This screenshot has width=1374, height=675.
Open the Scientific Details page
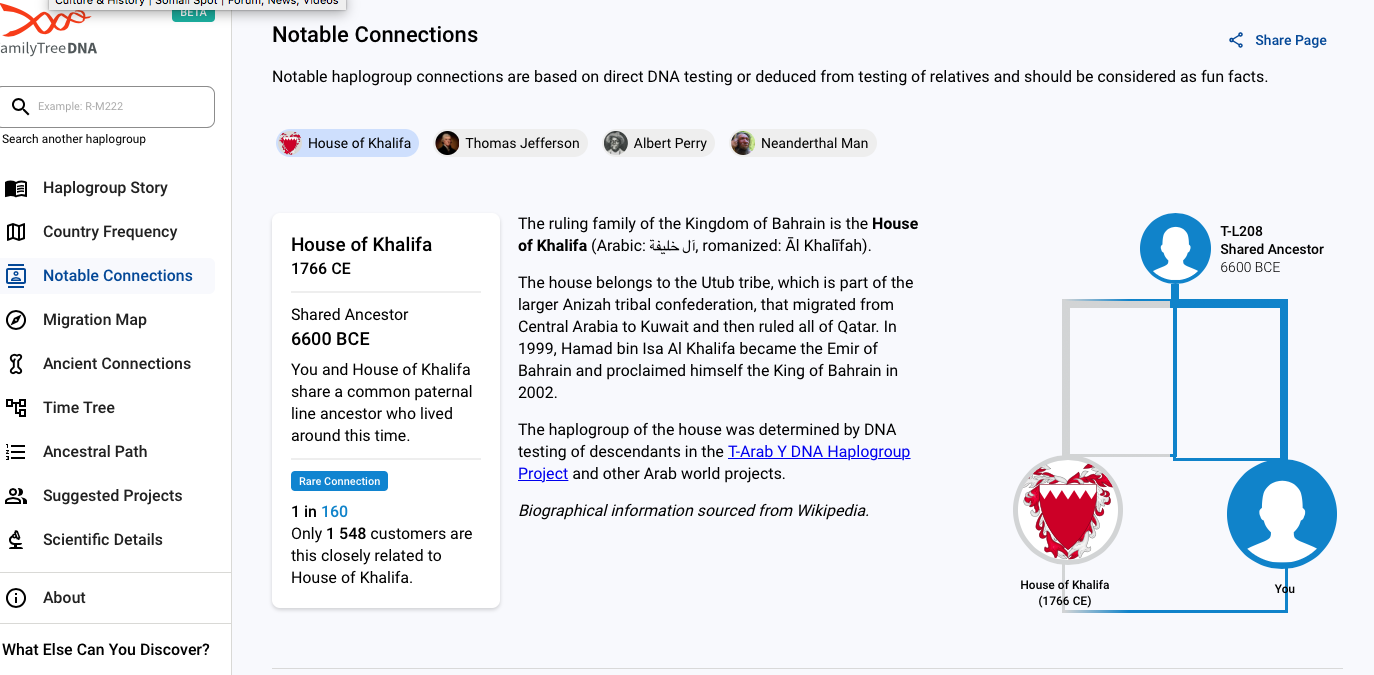[x=103, y=540]
